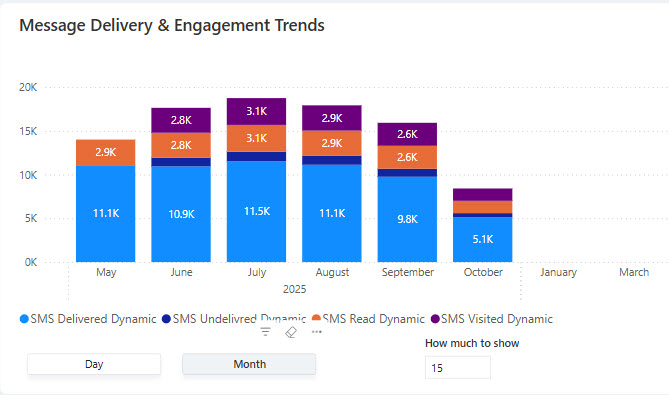This screenshot has width=669, height=395.
Task: Select October's 5.1K delivered segment
Action: click(483, 239)
